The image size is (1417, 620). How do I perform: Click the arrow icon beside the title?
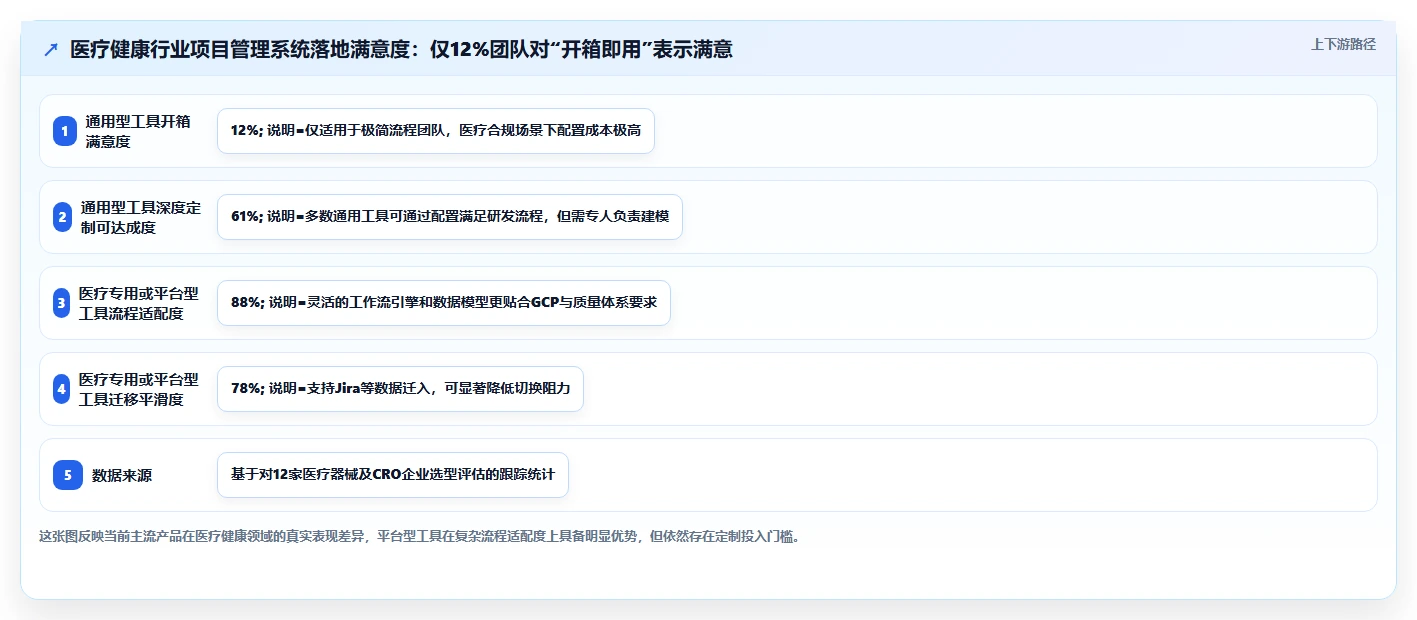point(51,50)
